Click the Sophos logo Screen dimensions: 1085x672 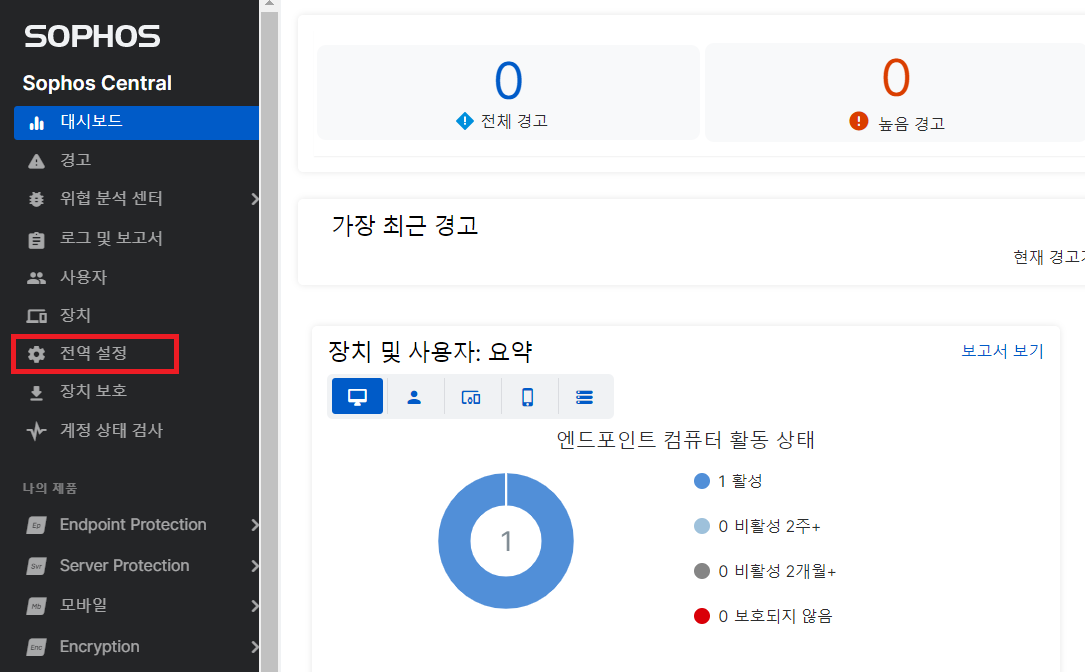(x=92, y=36)
